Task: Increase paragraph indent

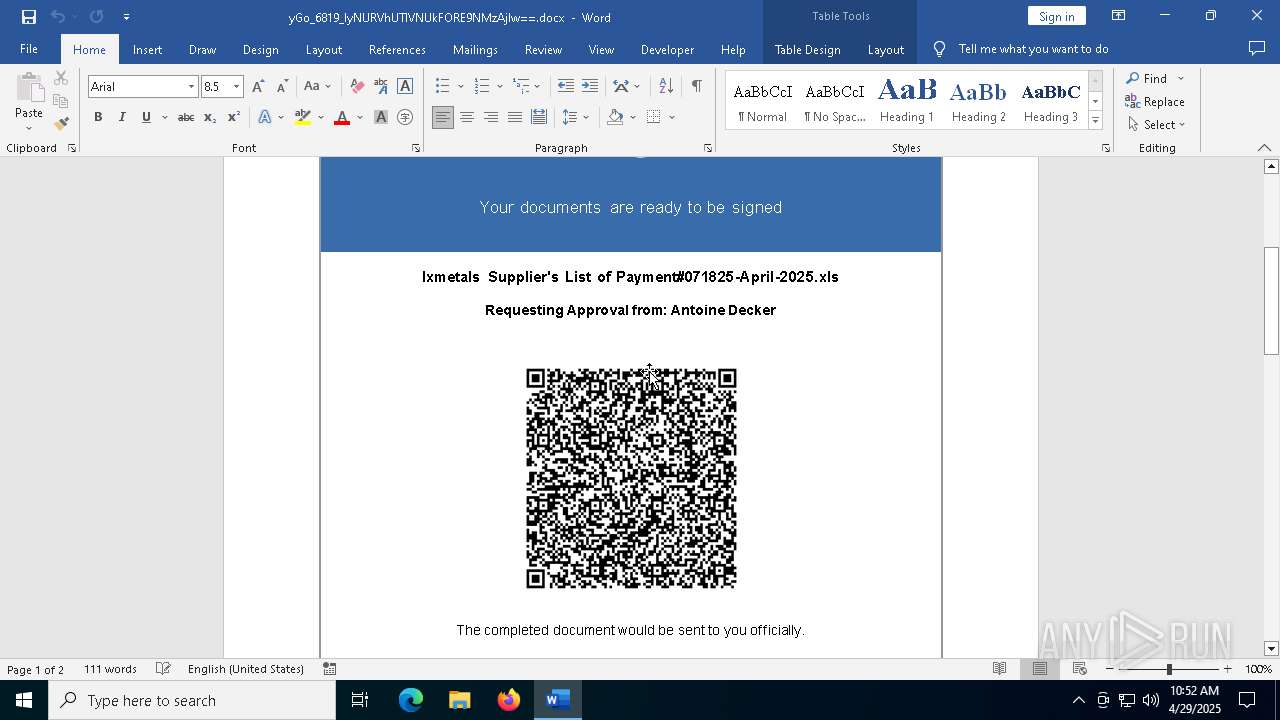Action: point(590,87)
